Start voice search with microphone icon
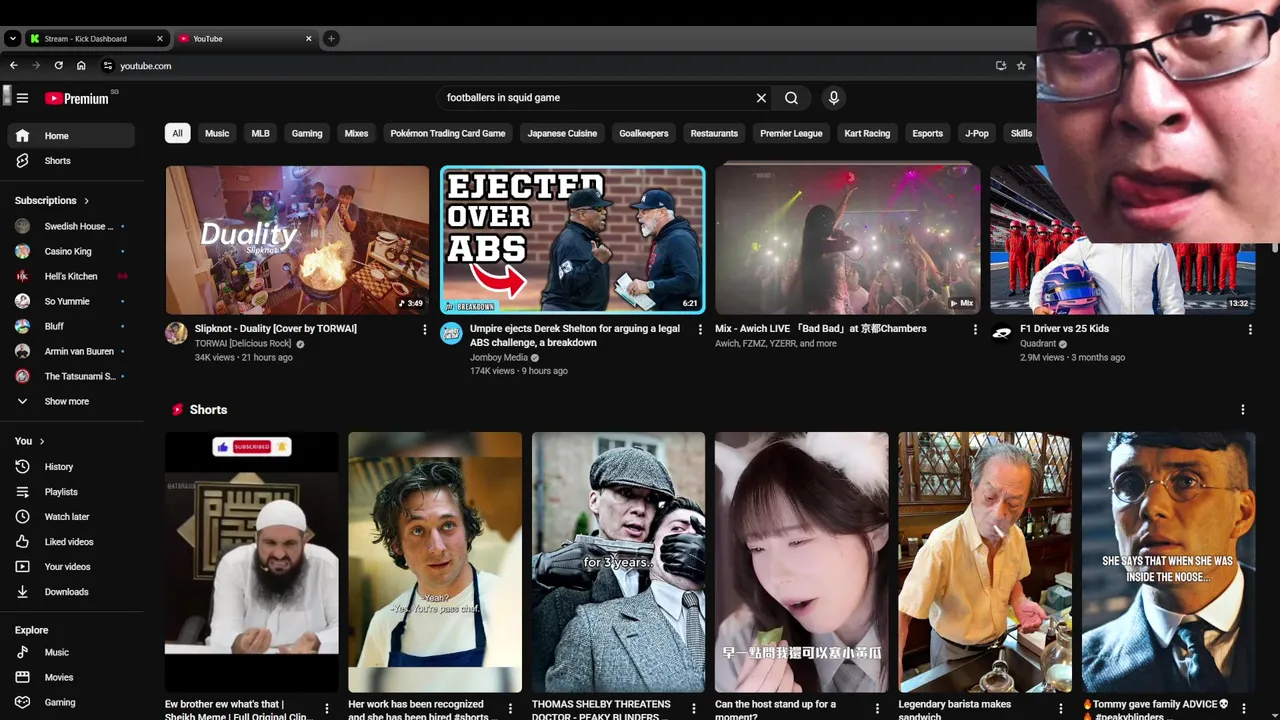Viewport: 1280px width, 720px height. (833, 98)
